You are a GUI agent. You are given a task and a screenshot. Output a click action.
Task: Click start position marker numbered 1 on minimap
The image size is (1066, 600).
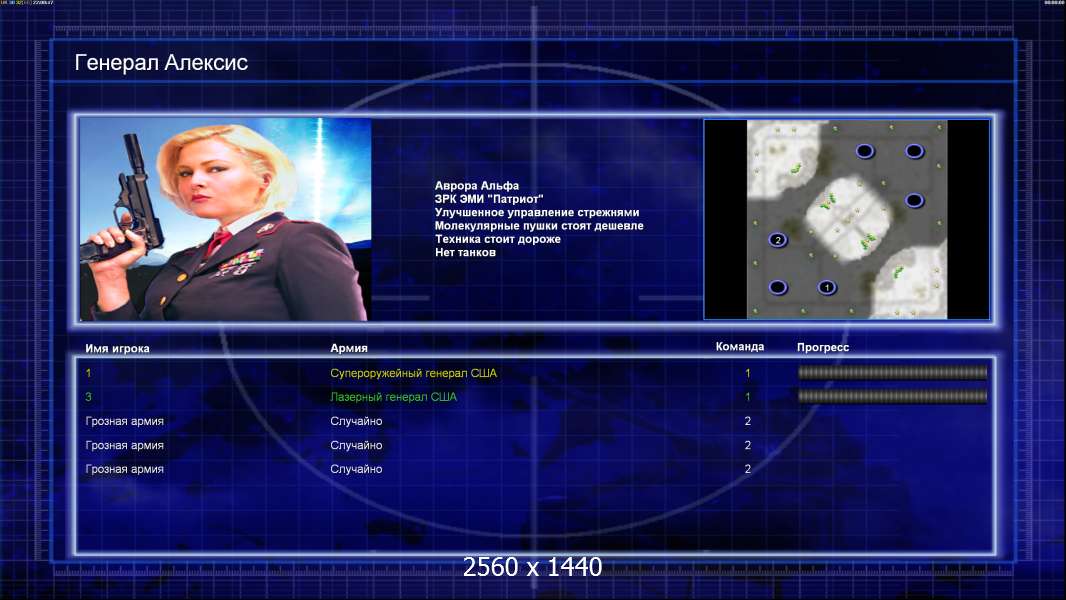[827, 287]
